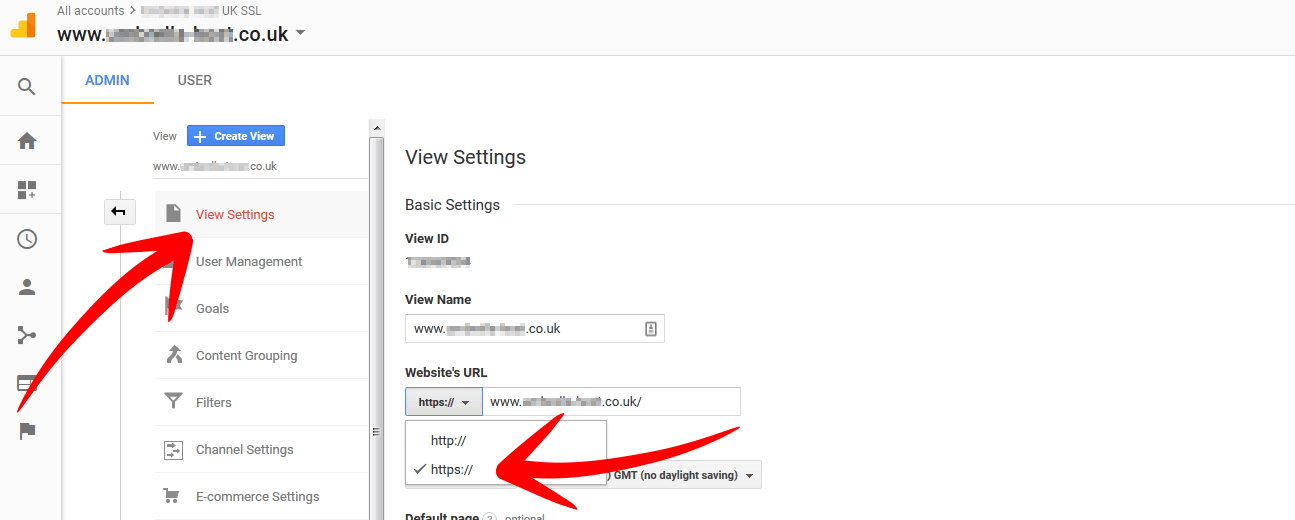
Task: Switch to the ADMIN tab
Action: coord(107,80)
